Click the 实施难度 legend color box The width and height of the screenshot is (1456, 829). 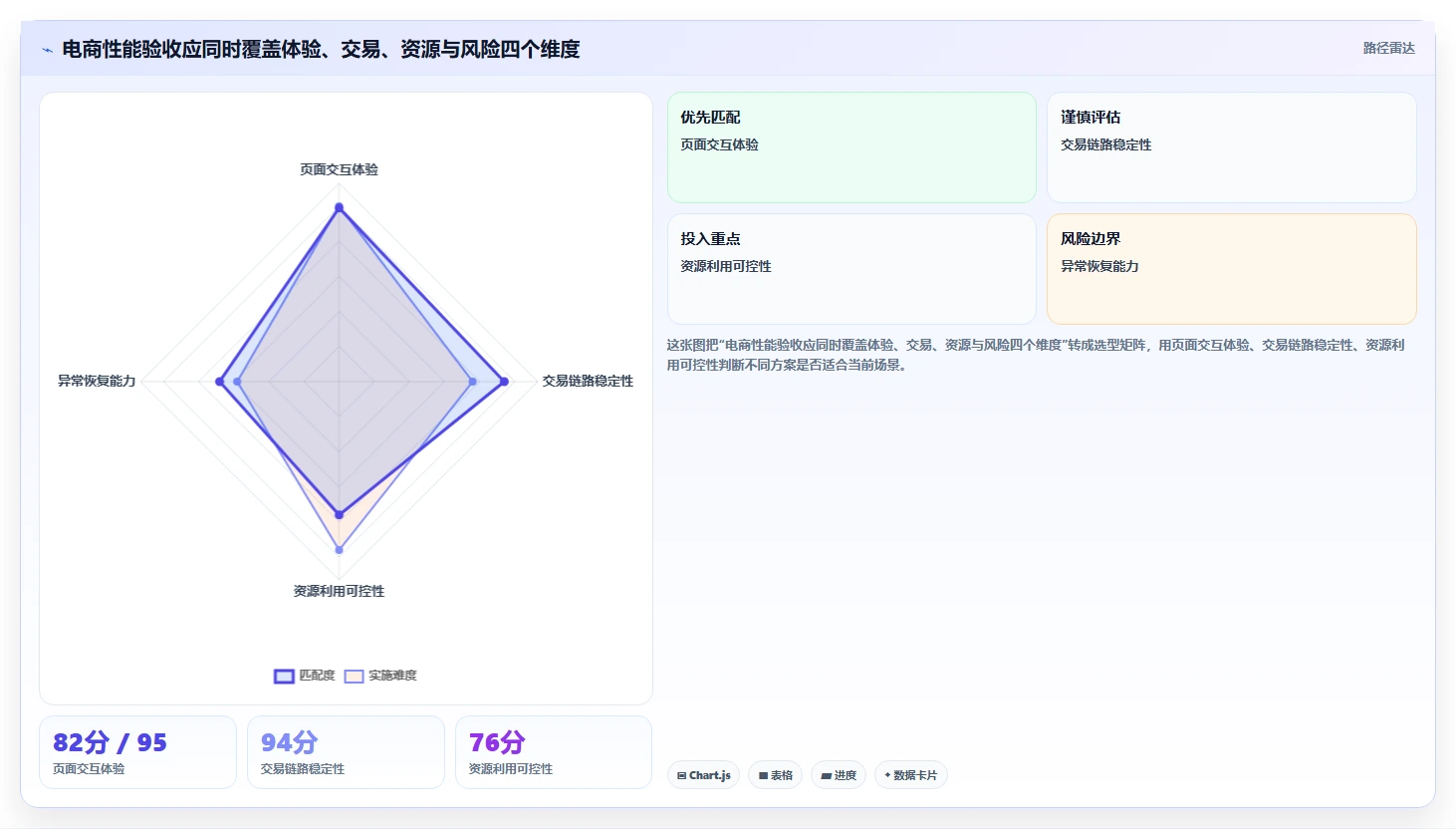tap(354, 677)
